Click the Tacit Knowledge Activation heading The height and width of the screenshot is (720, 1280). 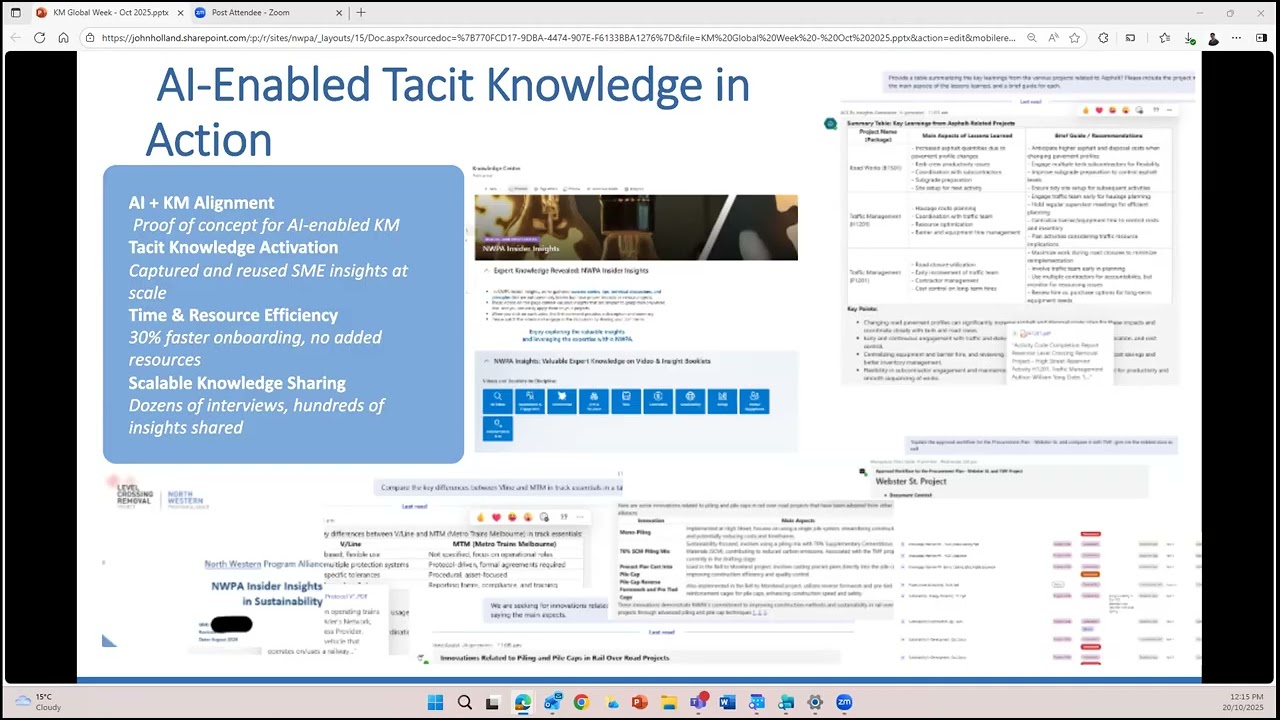[233, 247]
